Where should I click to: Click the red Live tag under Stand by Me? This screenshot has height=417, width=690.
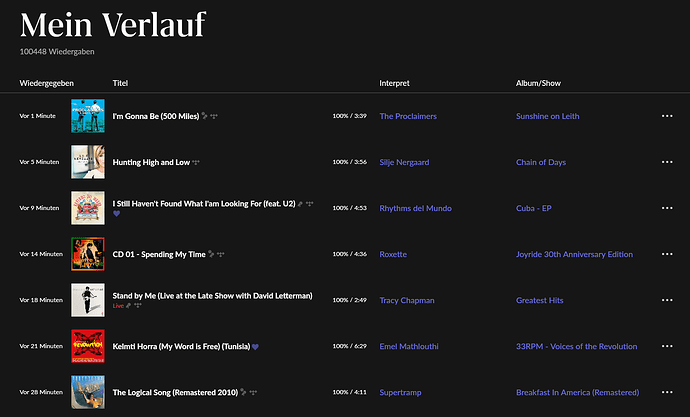(x=118, y=306)
